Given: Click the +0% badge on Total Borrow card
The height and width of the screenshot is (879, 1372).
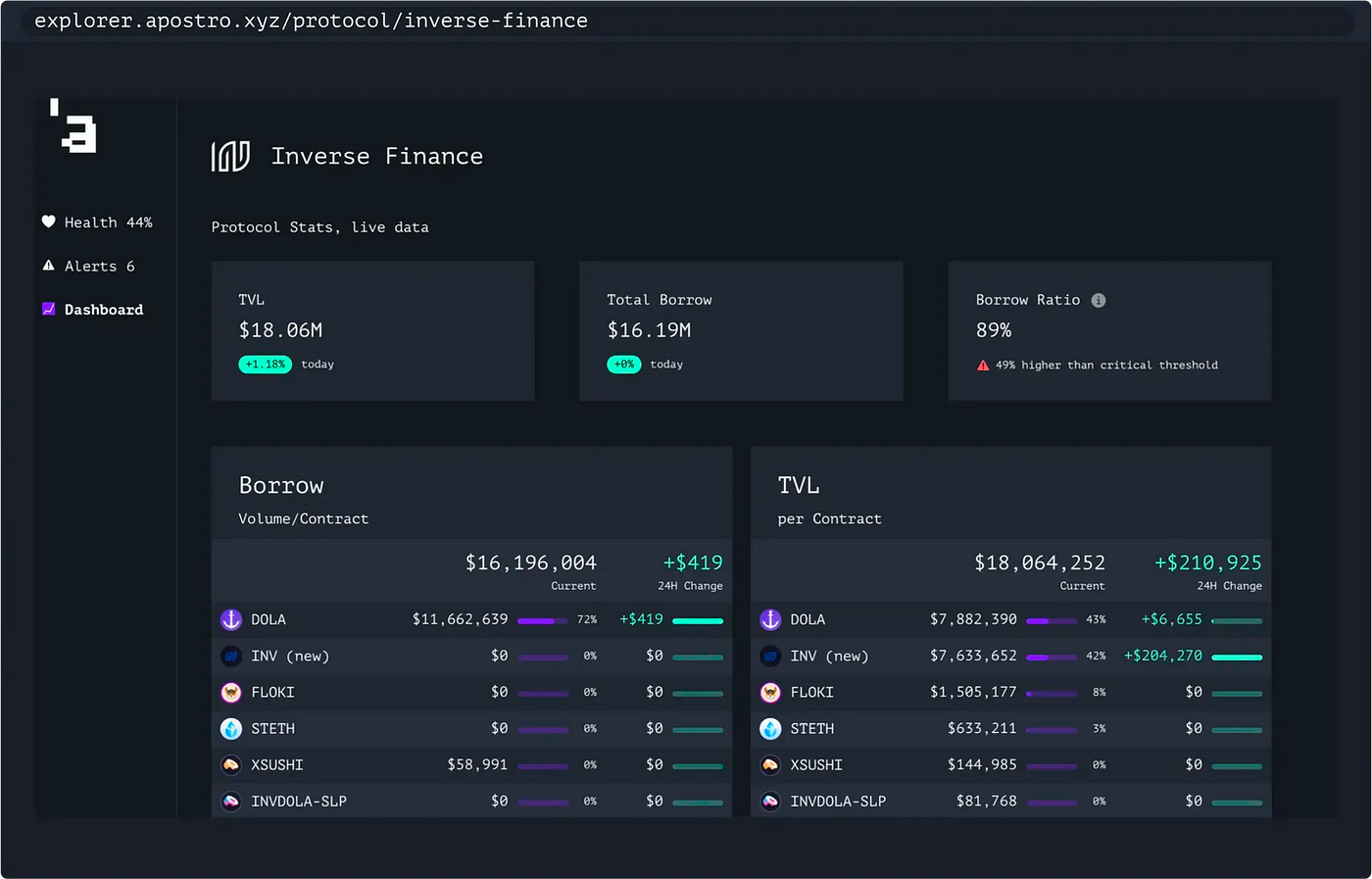Looking at the screenshot, I should pos(624,364).
